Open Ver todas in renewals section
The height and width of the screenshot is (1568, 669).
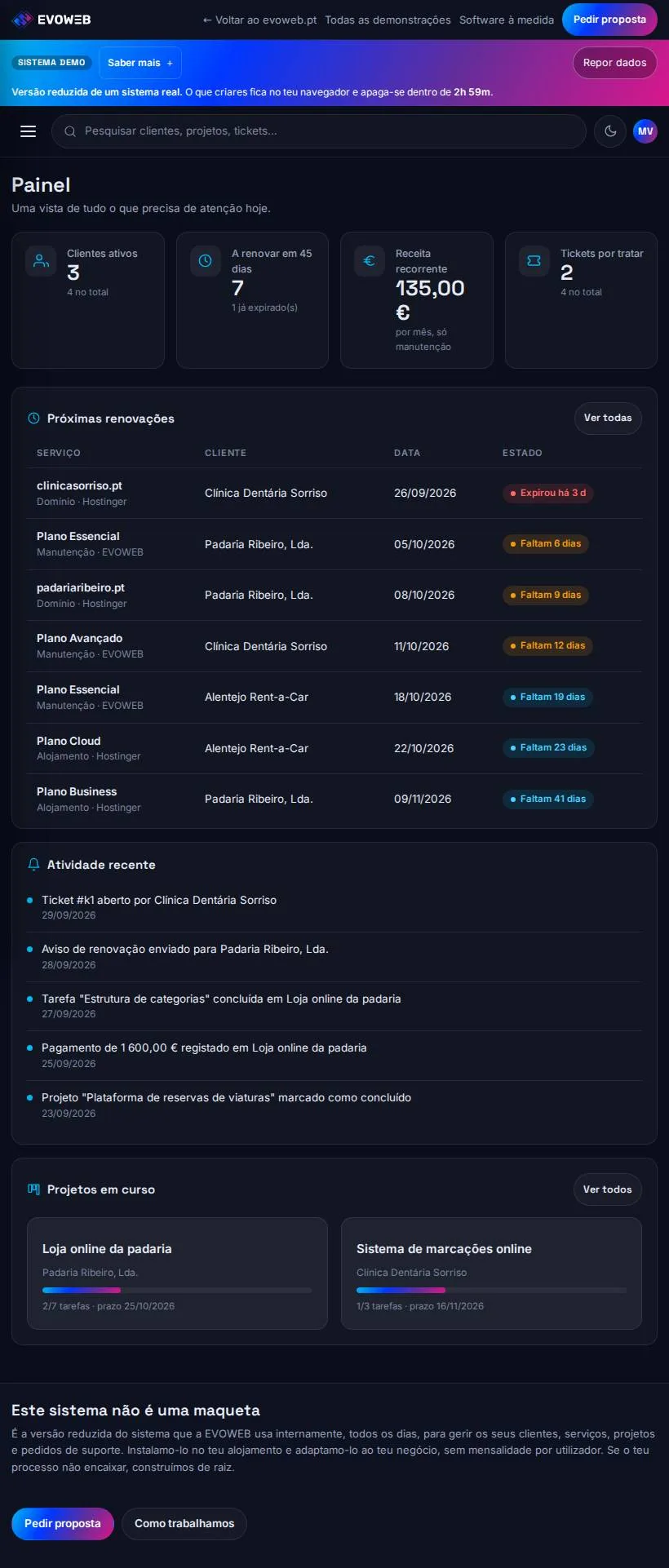point(608,418)
